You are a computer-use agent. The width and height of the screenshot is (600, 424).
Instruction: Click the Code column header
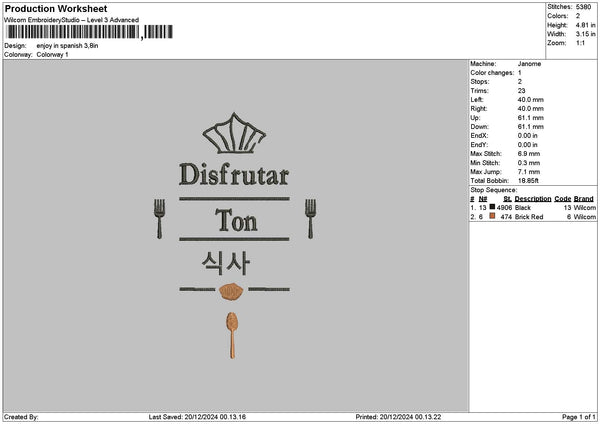(562, 199)
